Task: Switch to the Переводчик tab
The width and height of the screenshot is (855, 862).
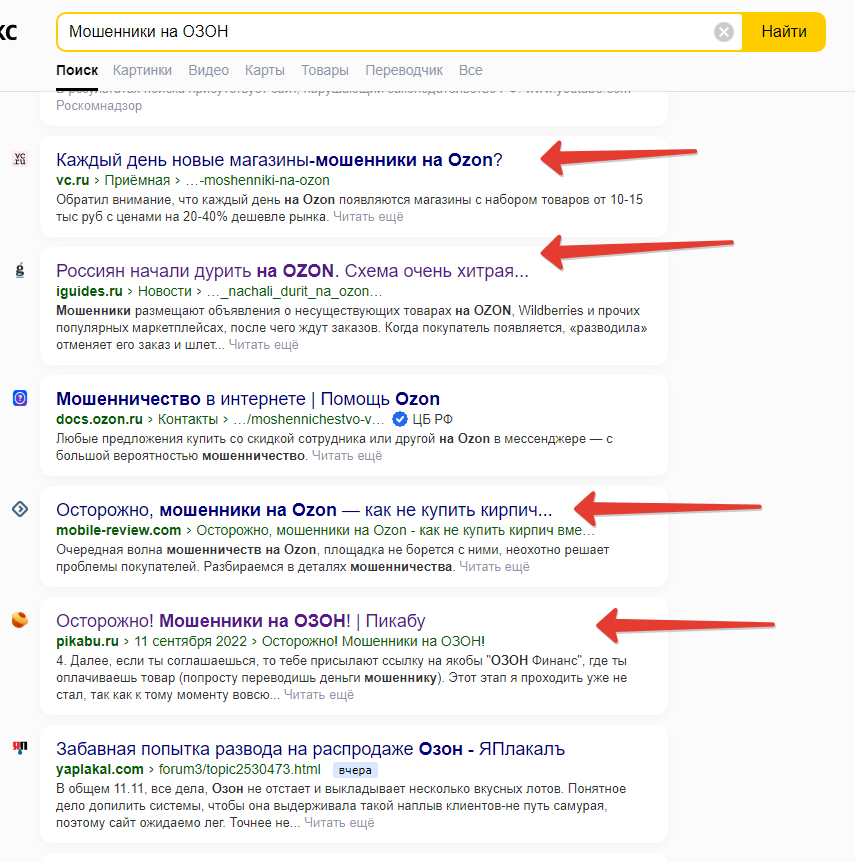Action: (404, 70)
